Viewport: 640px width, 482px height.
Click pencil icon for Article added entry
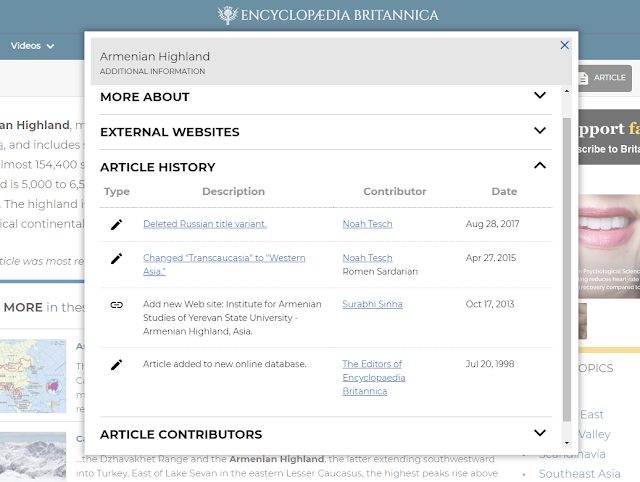tap(117, 364)
